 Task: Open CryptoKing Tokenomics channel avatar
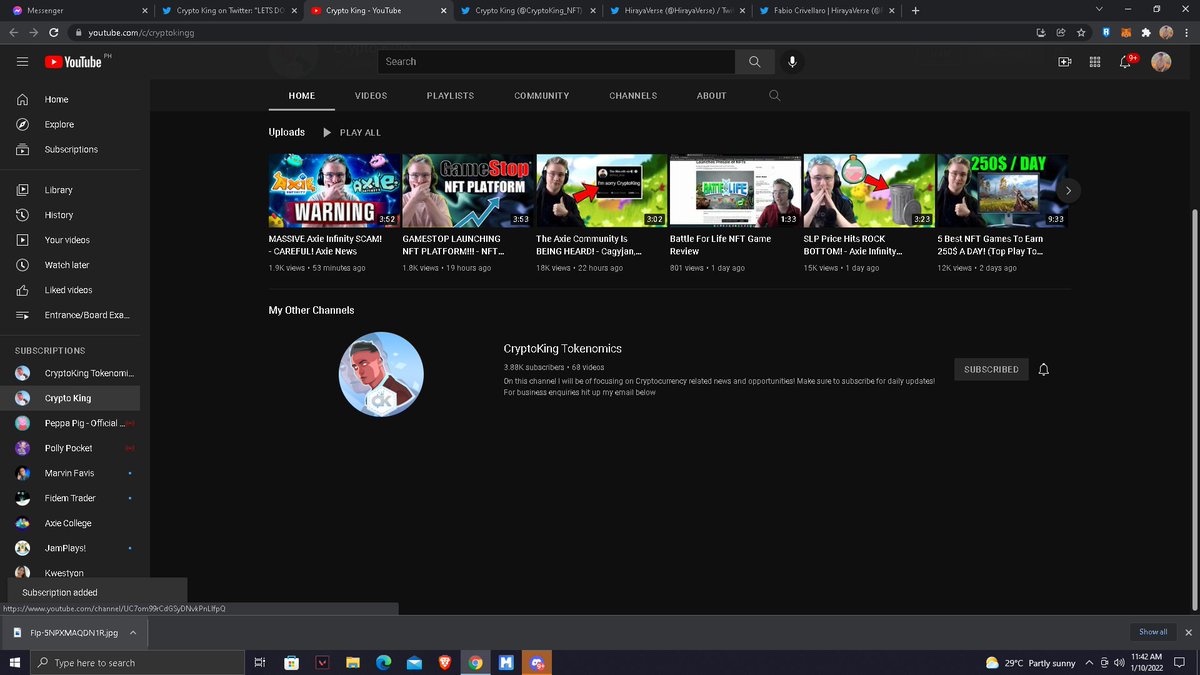tap(381, 374)
